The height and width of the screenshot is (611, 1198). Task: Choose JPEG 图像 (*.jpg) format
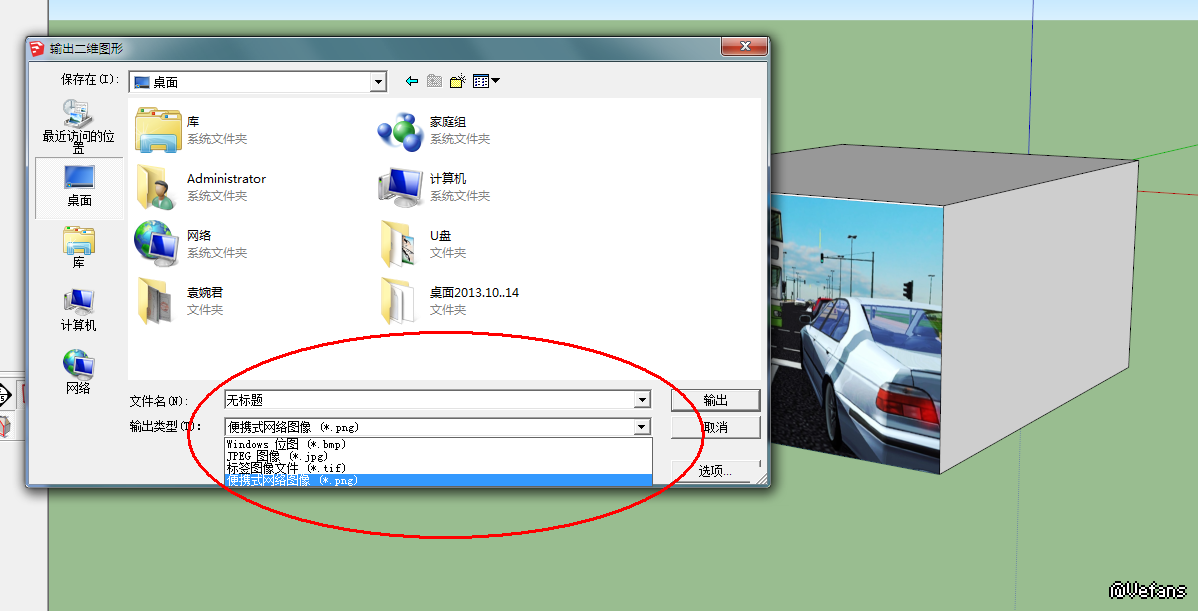coord(439,456)
